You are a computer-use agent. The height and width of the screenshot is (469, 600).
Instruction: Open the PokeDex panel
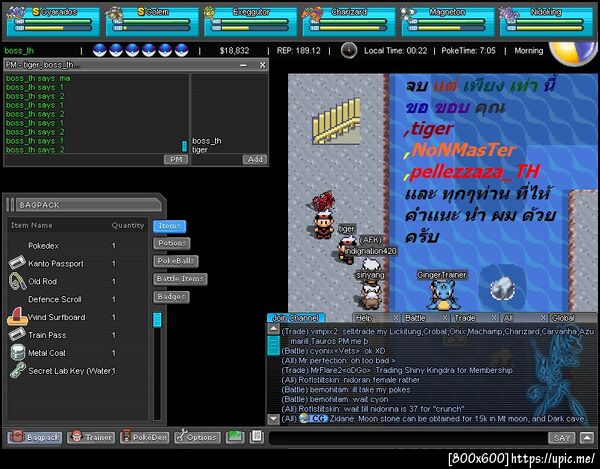144,437
